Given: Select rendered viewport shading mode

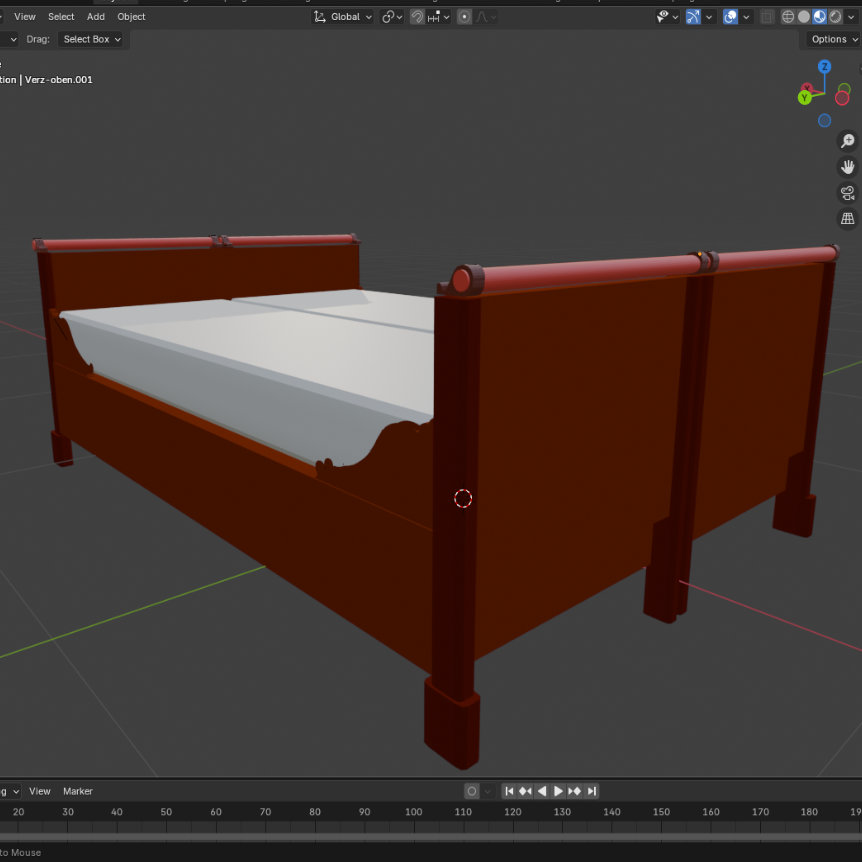Looking at the screenshot, I should 836,17.
